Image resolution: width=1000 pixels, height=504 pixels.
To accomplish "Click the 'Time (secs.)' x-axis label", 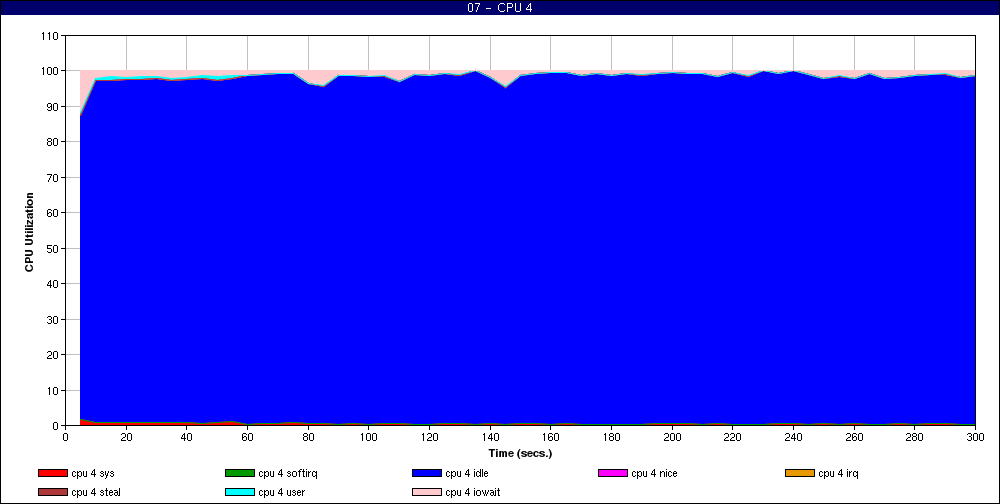I will [x=520, y=454].
